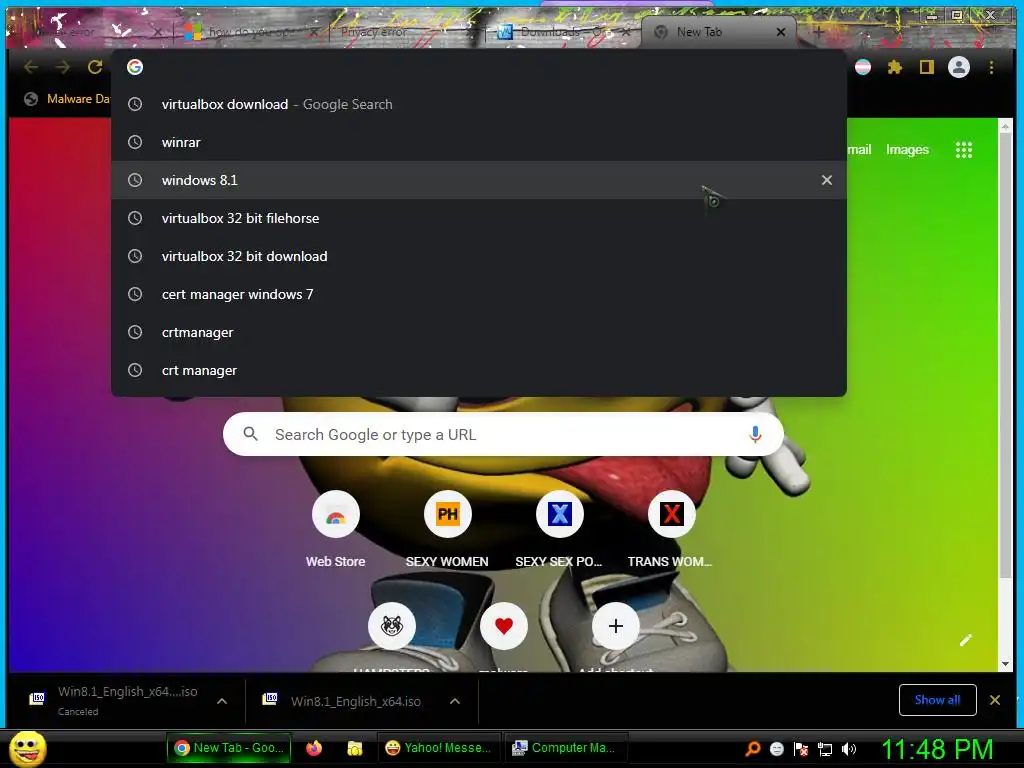
Task: Open Yahoo! Messenger taskbar button
Action: (x=439, y=748)
